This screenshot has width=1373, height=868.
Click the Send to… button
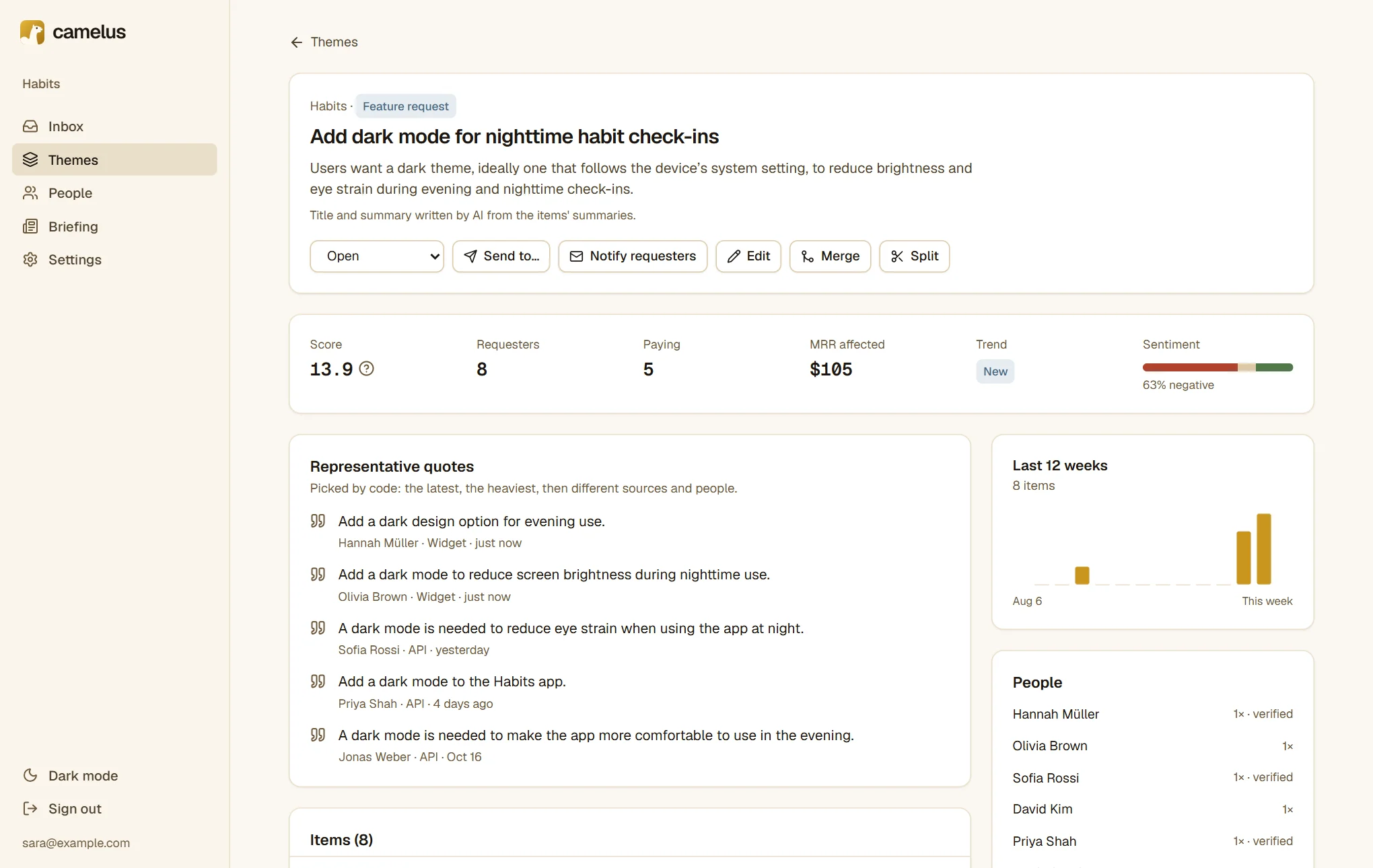click(x=501, y=256)
